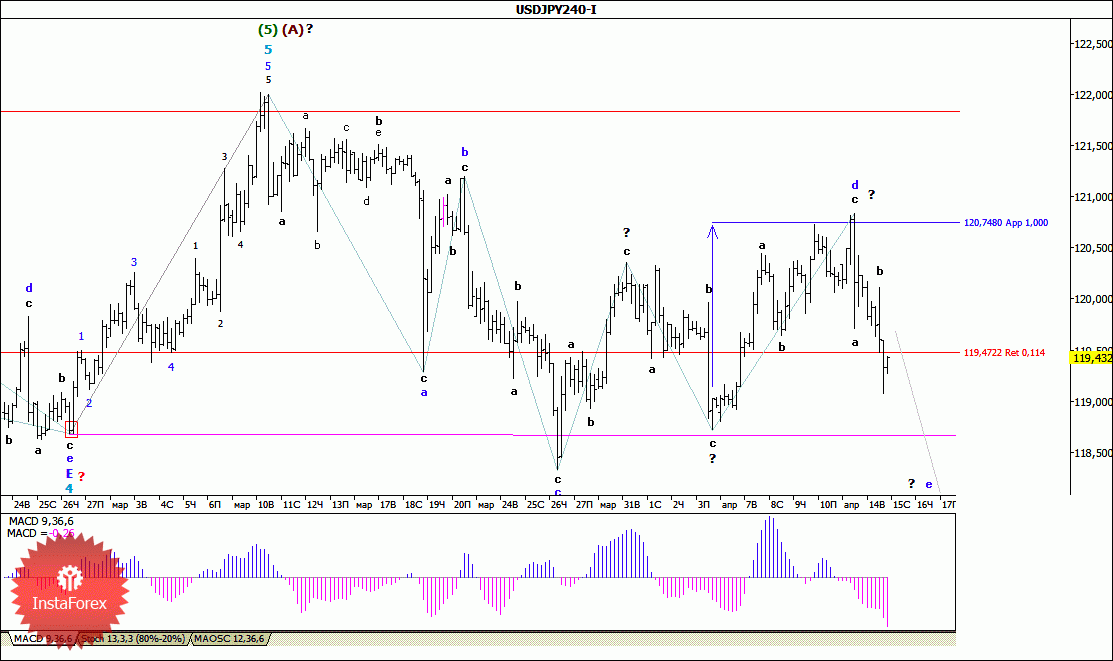Viewport: 1113px width, 661px height.
Task: Switch to the MACD 9,36,6 tab
Action: (x=43, y=639)
